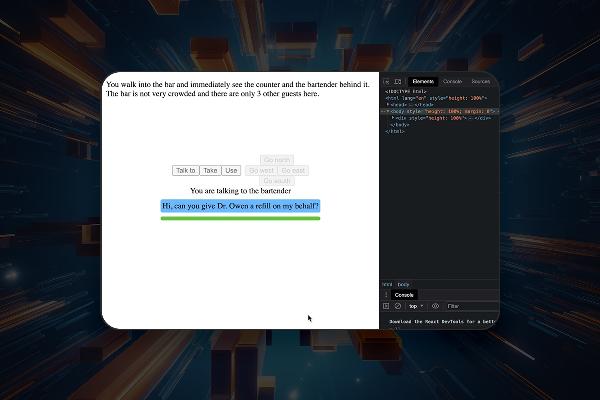
Task: Open the console drawer three-dot menu
Action: point(386,295)
